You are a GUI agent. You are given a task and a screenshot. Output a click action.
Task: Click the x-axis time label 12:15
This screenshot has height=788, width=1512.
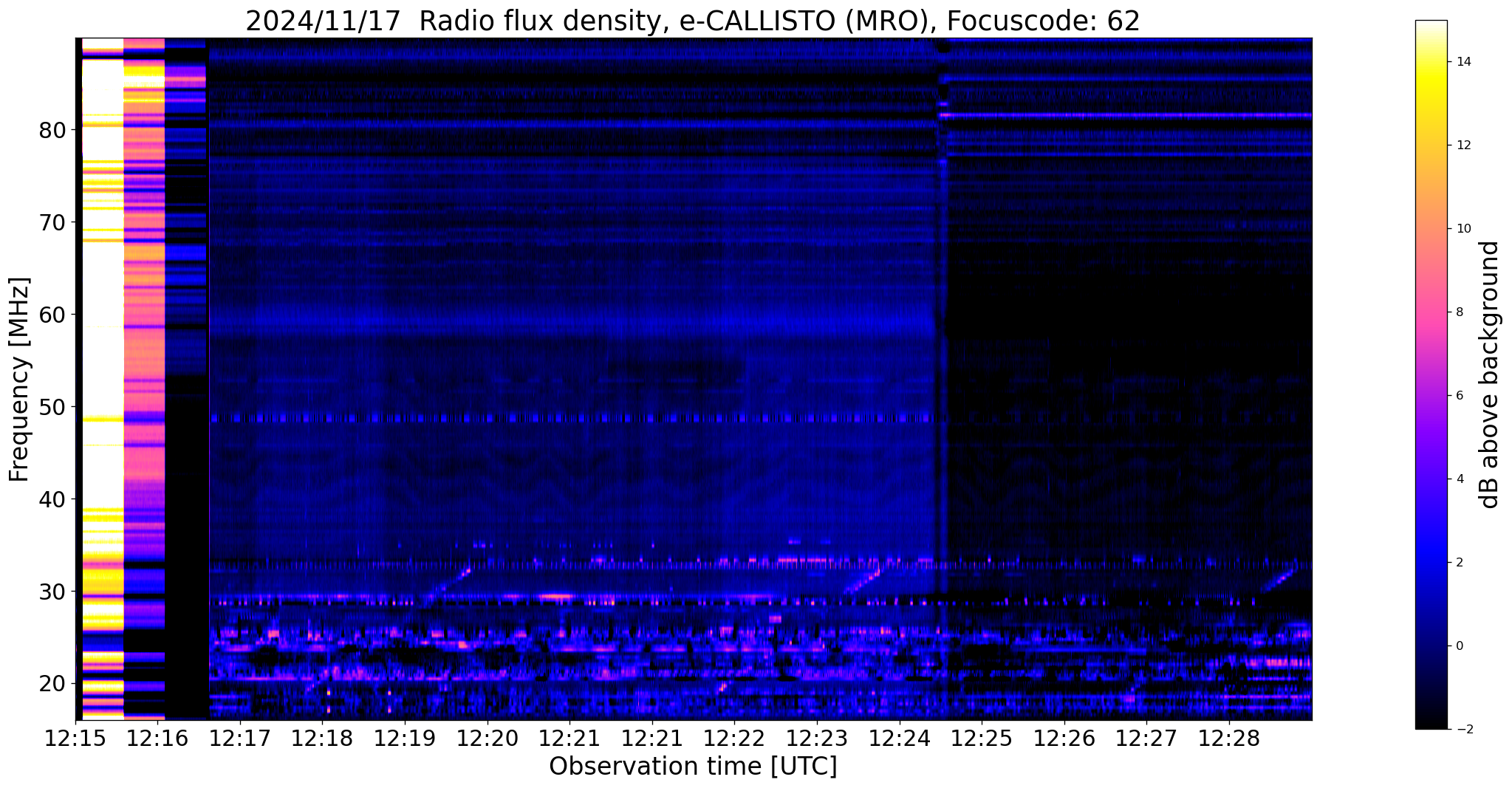tap(75, 739)
